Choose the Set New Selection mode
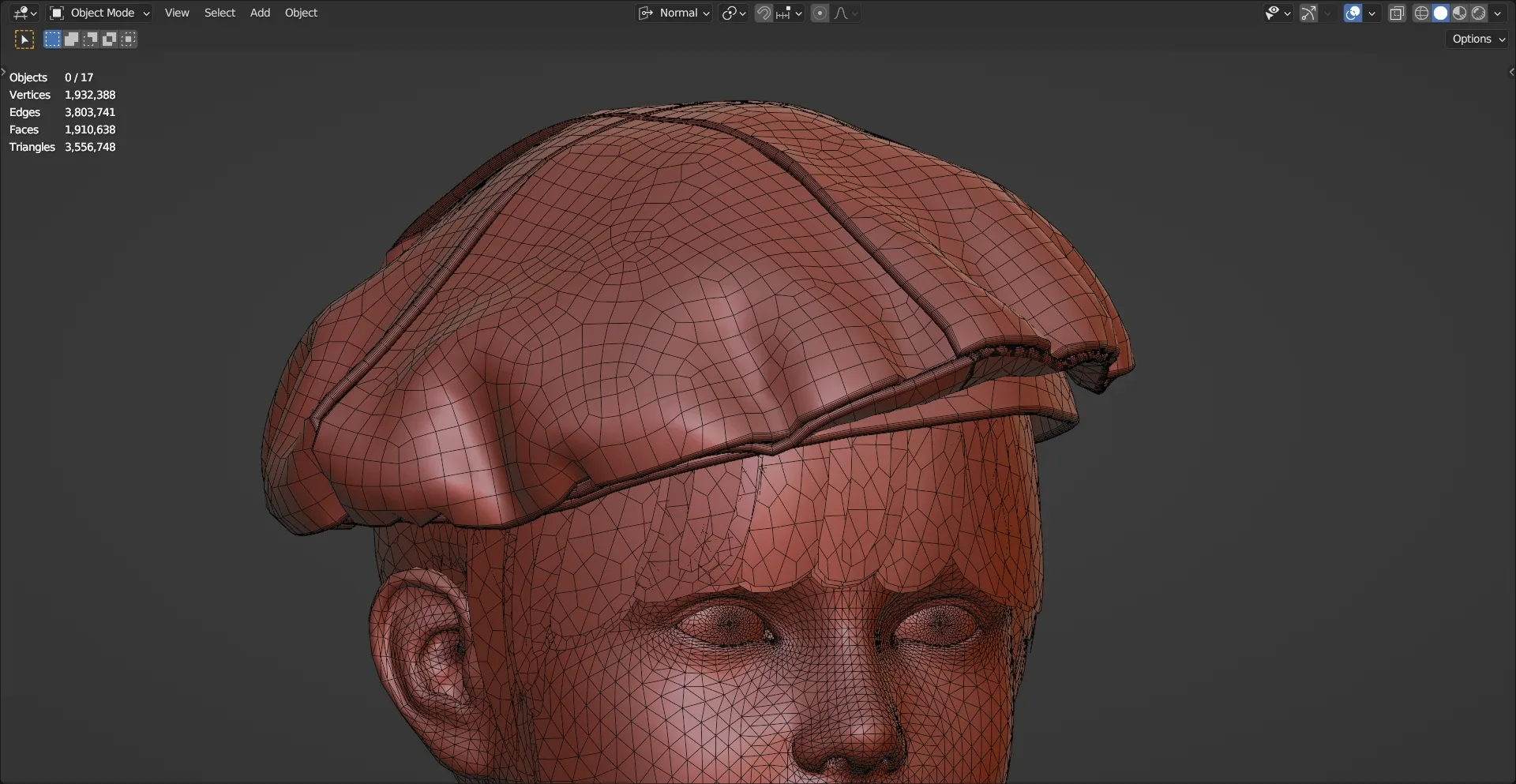The height and width of the screenshot is (784, 1516). (x=52, y=39)
